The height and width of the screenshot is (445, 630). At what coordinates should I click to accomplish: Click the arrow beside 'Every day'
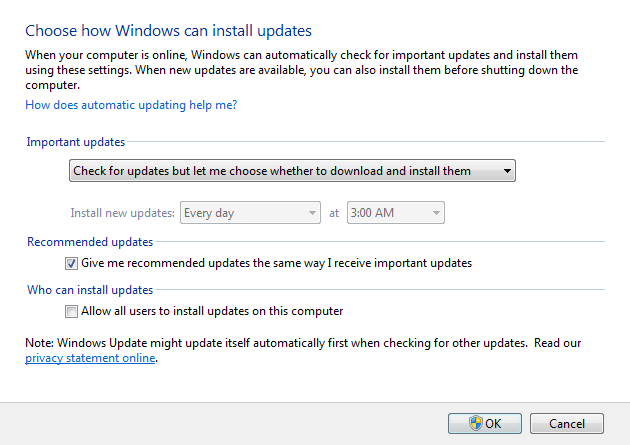tap(312, 213)
